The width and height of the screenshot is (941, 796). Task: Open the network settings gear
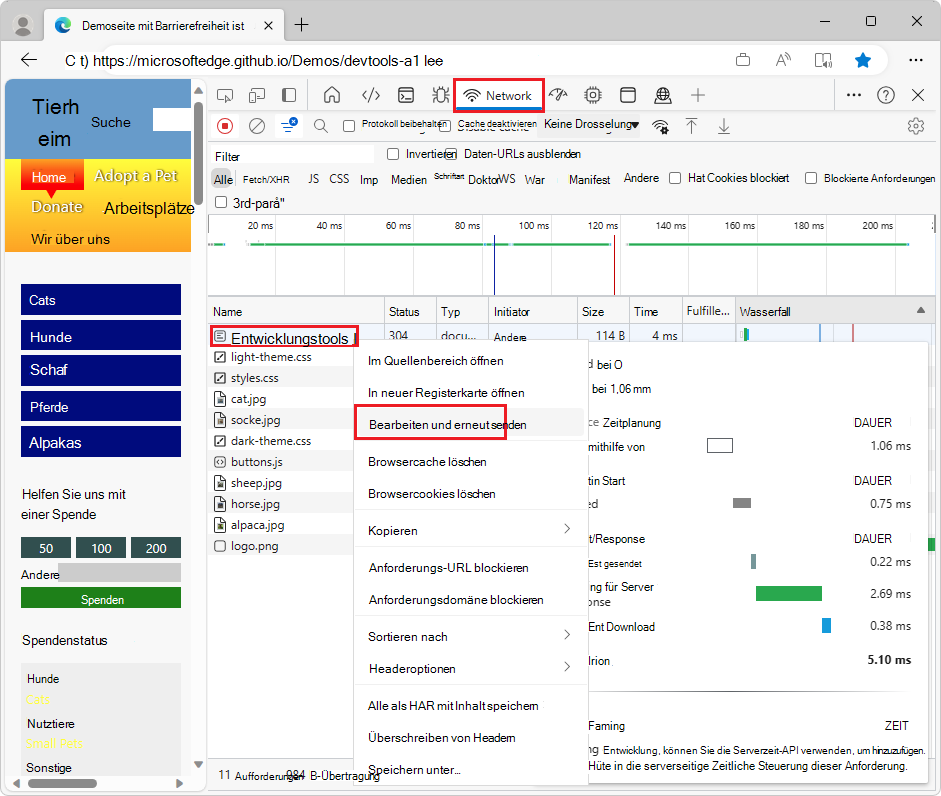(915, 126)
